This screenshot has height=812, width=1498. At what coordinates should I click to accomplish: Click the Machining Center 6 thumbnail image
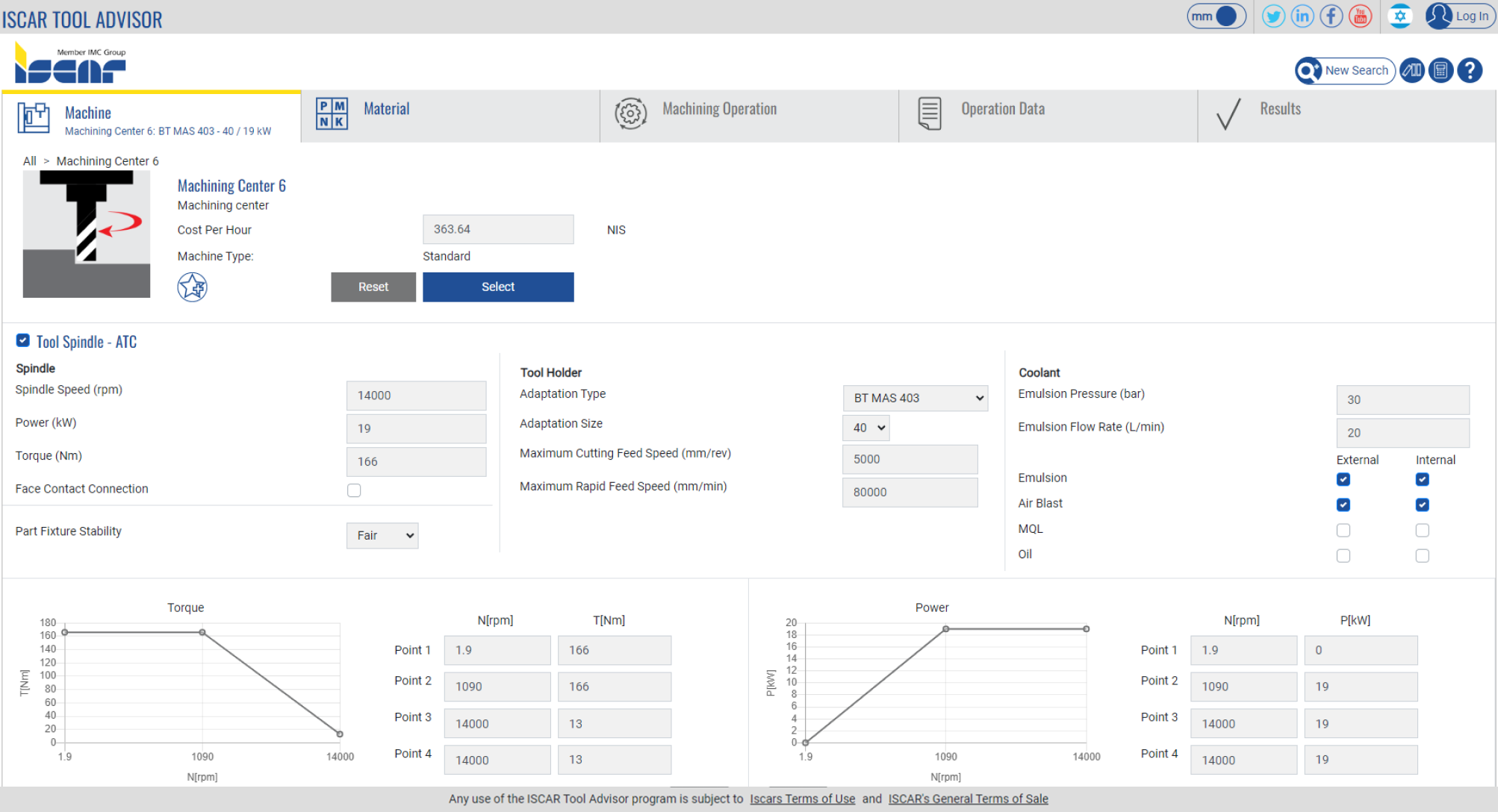tap(87, 234)
